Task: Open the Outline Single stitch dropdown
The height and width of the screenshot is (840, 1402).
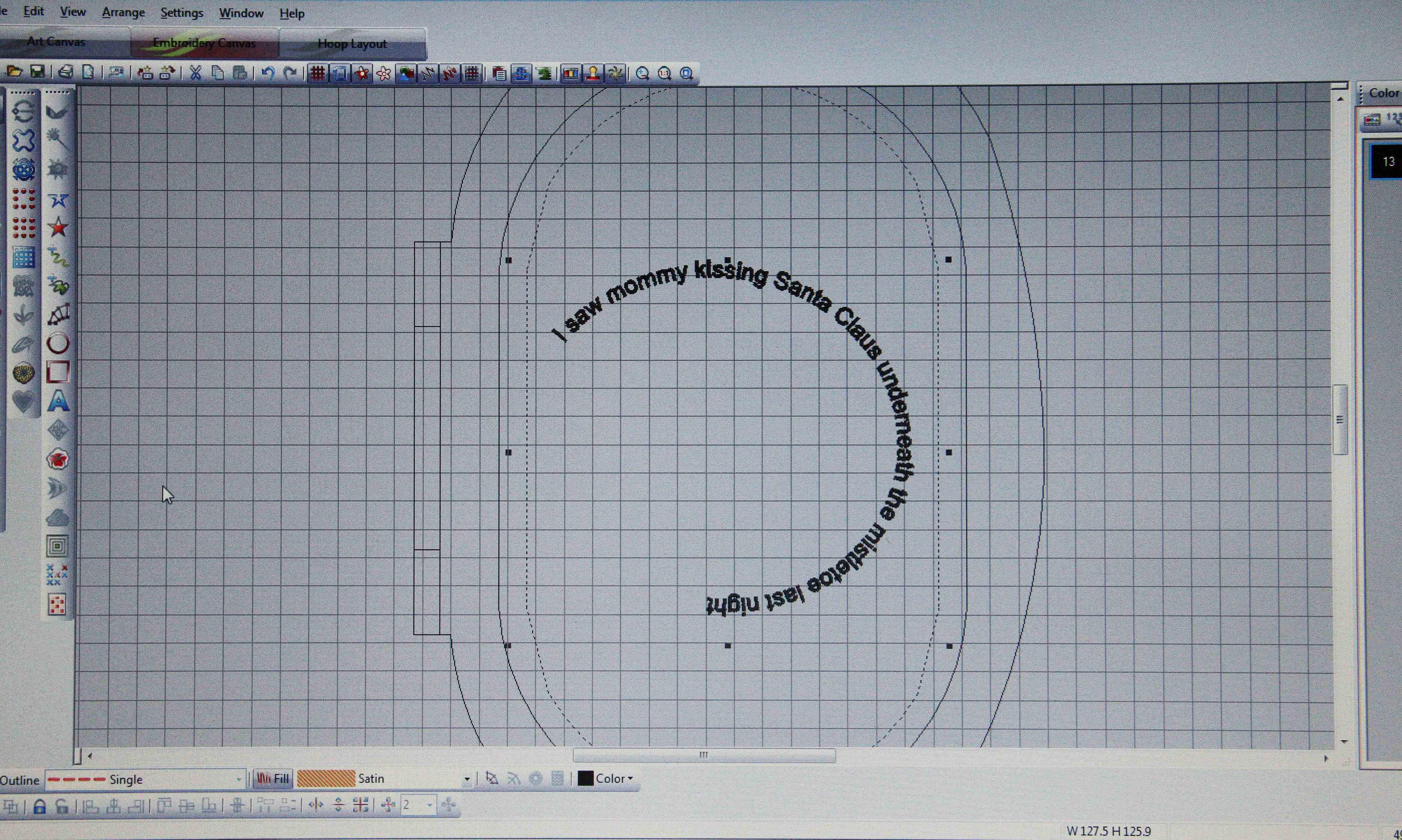Action: pyautogui.click(x=239, y=780)
